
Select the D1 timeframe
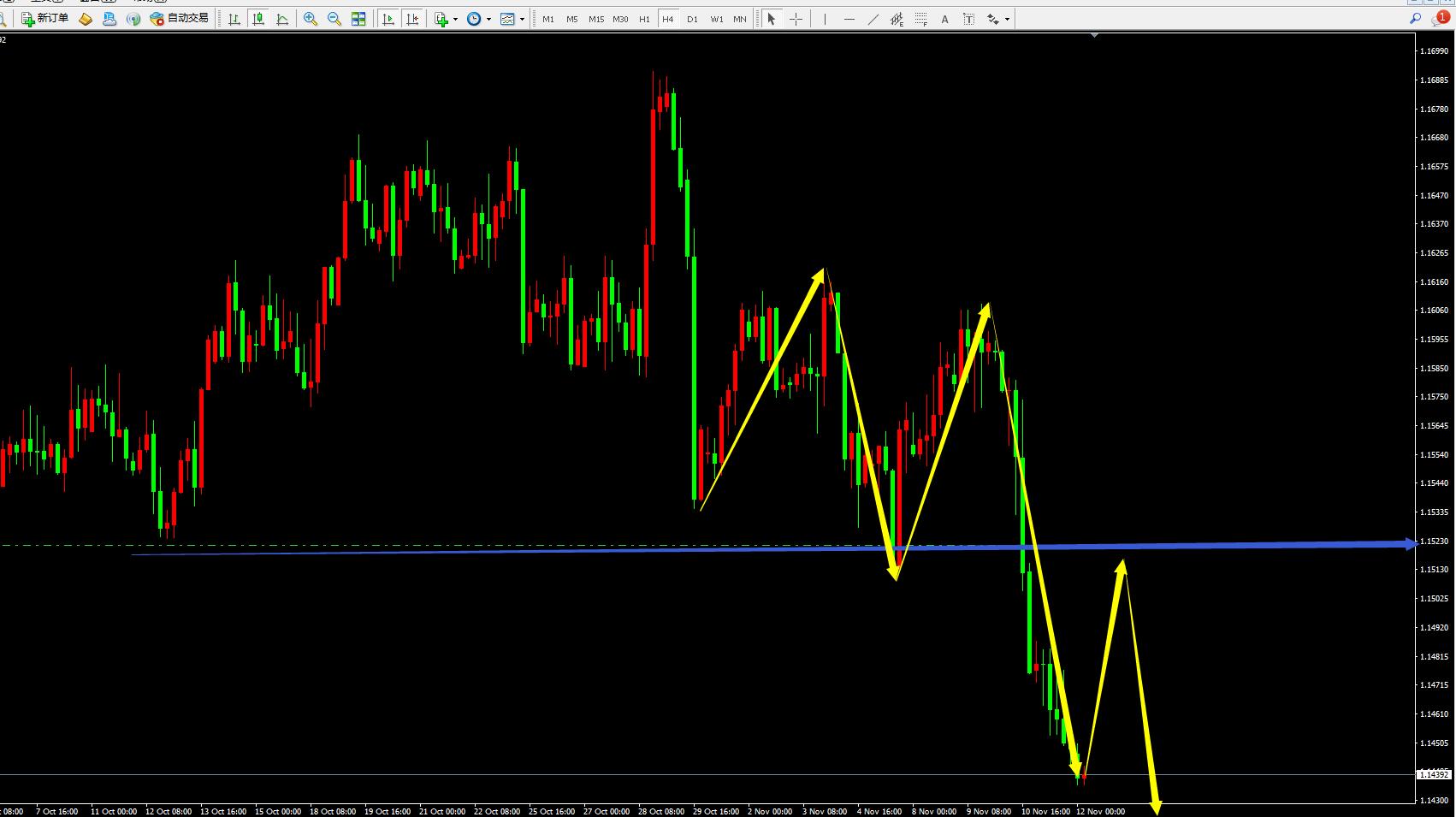click(x=692, y=19)
